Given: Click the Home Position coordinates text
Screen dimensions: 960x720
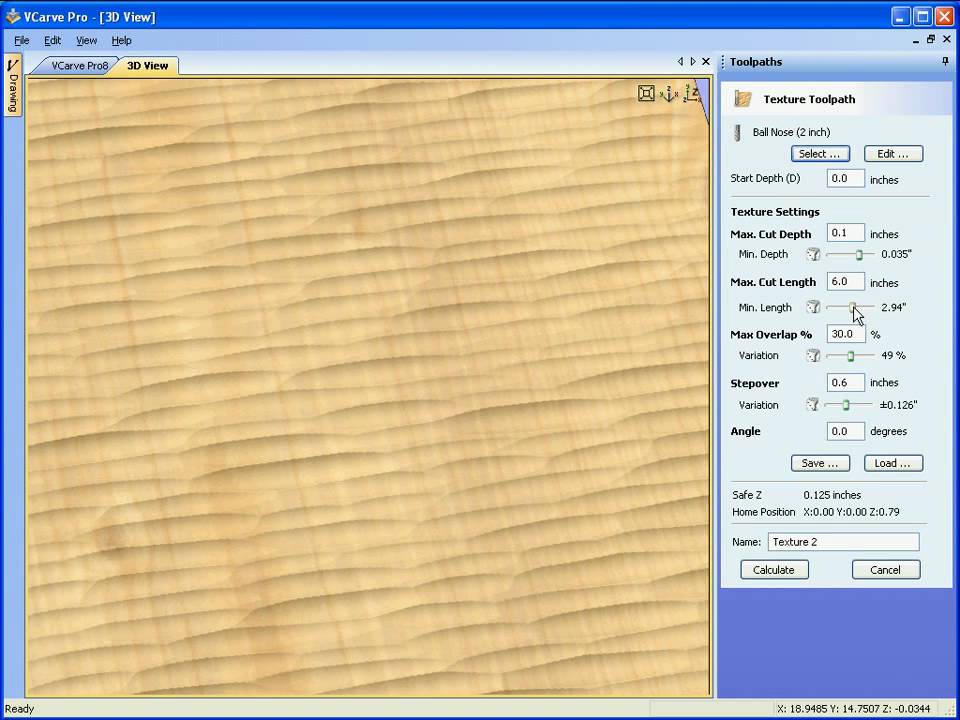Looking at the screenshot, I should point(852,512).
